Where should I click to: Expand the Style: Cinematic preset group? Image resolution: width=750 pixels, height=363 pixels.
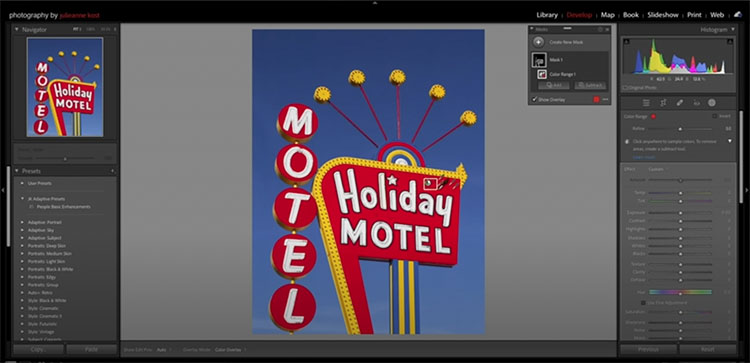point(22,308)
